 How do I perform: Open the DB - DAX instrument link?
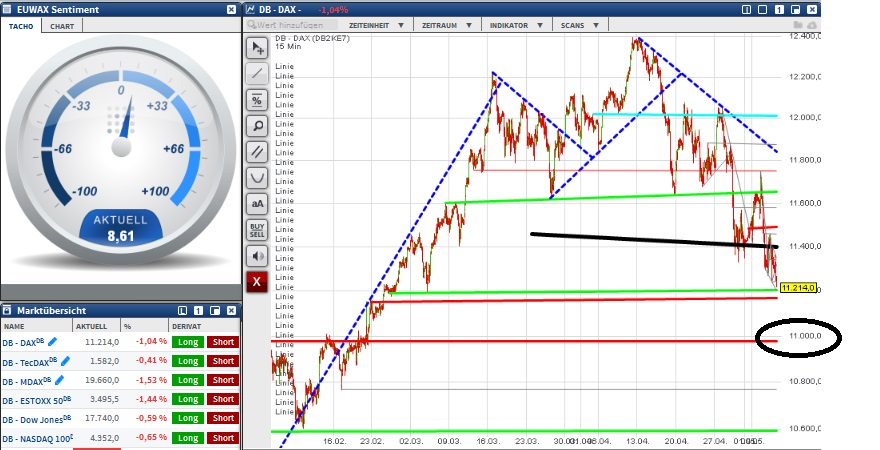pos(23,342)
